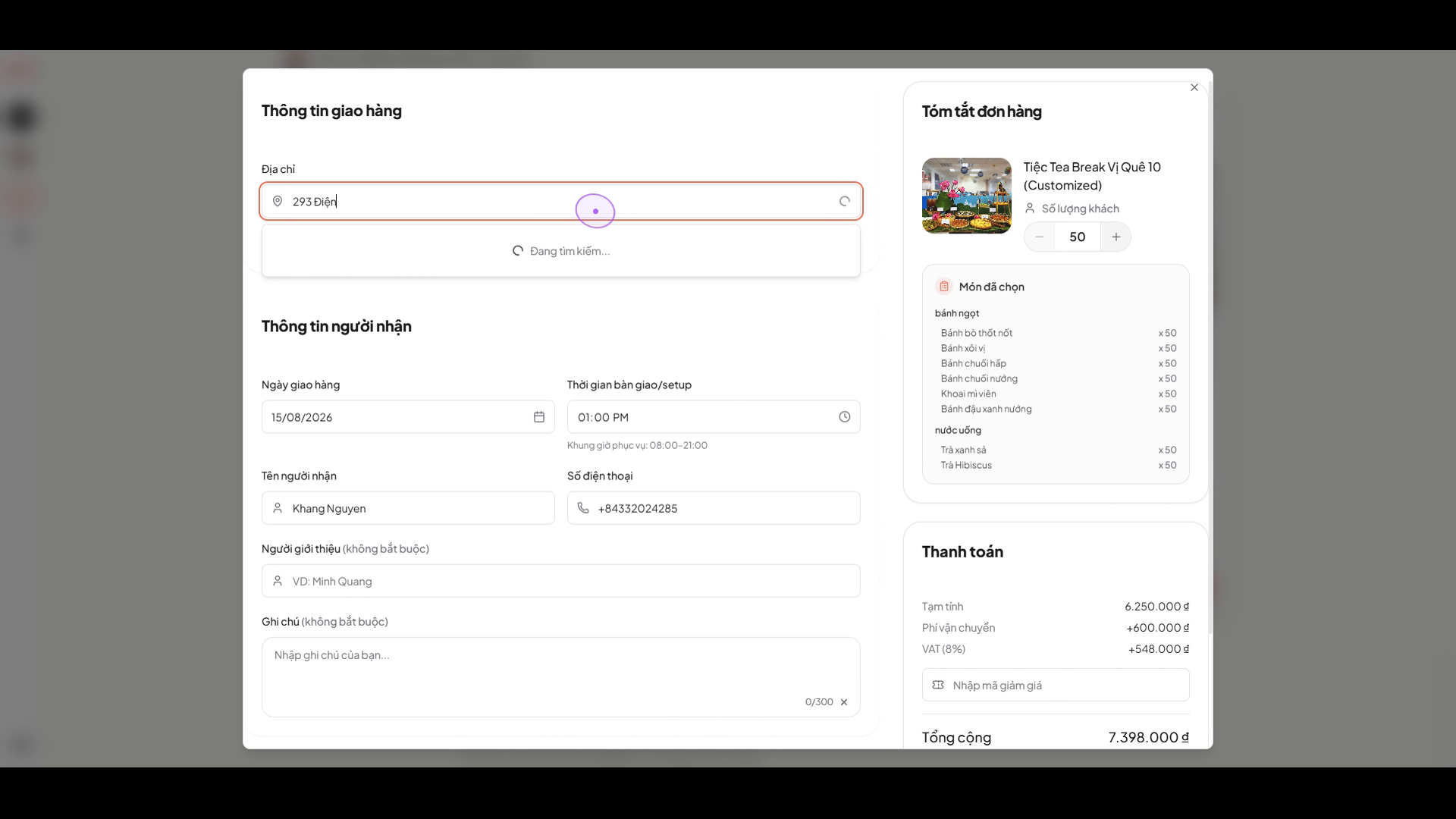This screenshot has width=1456, height=819.
Task: Click the dialog's vertical scrollbar
Action: (x=1210, y=356)
